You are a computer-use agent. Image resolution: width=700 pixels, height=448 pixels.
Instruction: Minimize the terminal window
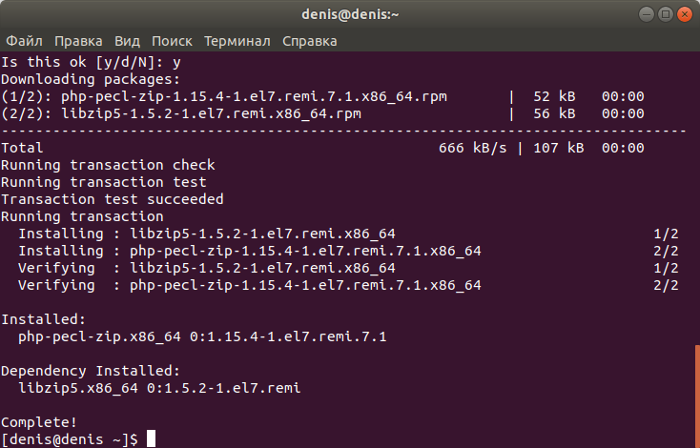[646, 14]
